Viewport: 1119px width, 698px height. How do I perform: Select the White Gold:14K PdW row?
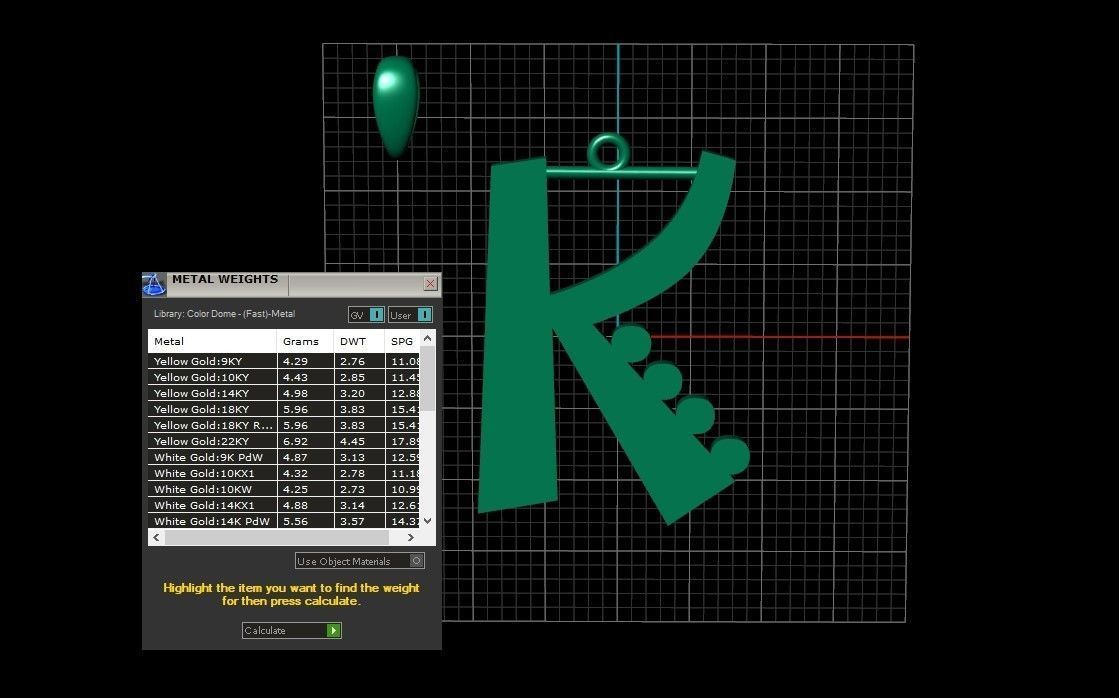[x=284, y=521]
